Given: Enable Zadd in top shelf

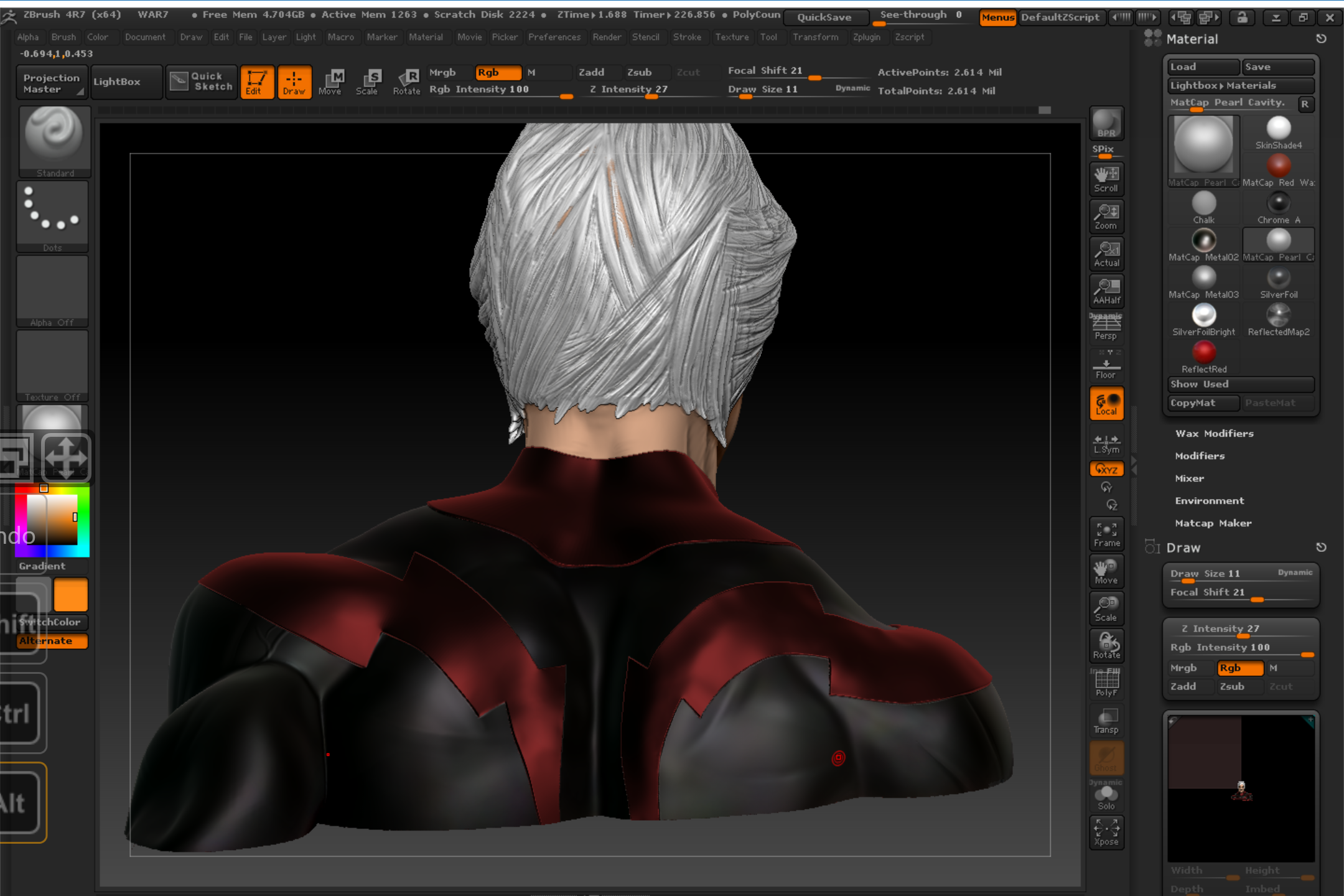Looking at the screenshot, I should coord(597,72).
